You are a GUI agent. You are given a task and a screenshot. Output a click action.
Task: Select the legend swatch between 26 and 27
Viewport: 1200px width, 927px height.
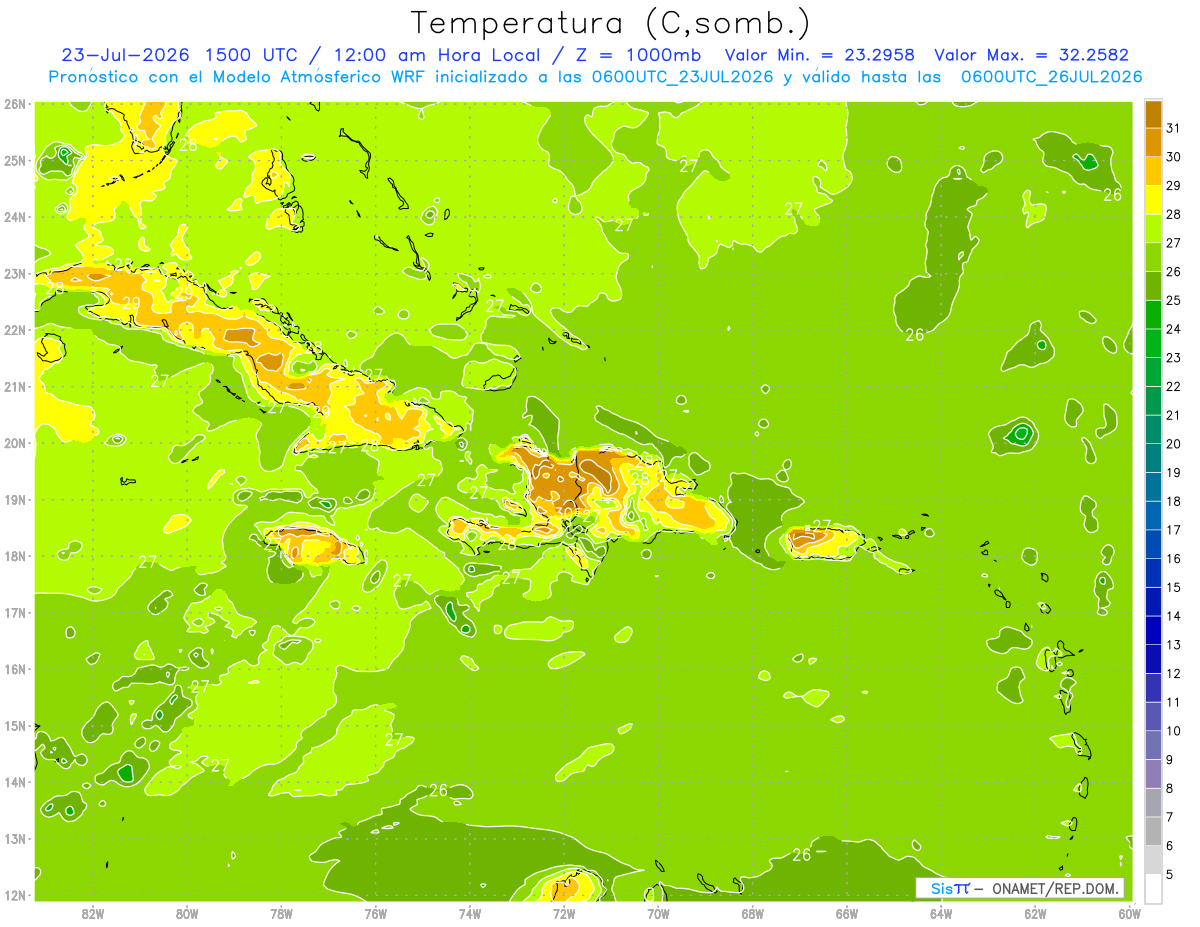(x=1153, y=257)
